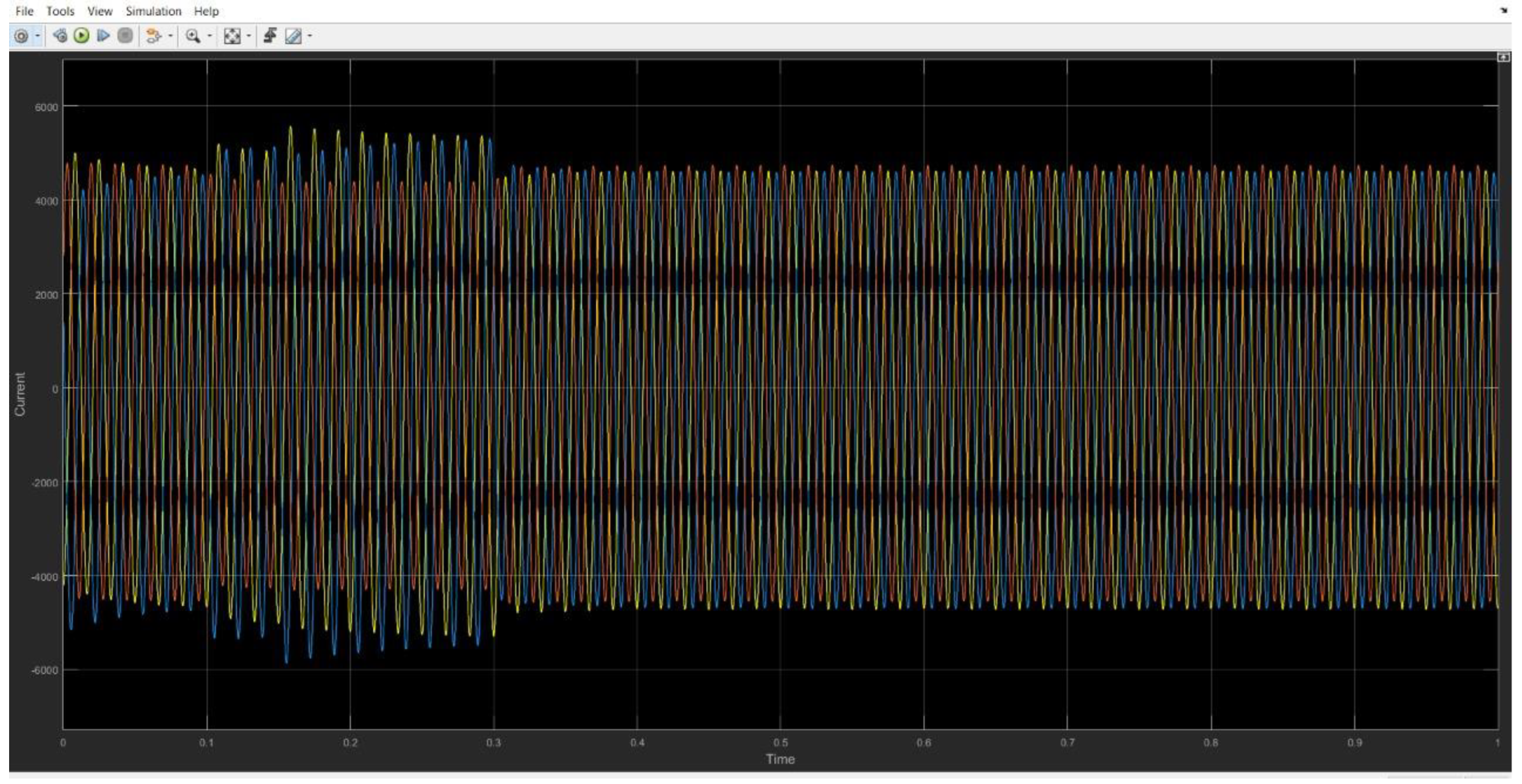Expand the Zoom tool dropdown arrow
The image size is (1522, 784).
tap(209, 36)
